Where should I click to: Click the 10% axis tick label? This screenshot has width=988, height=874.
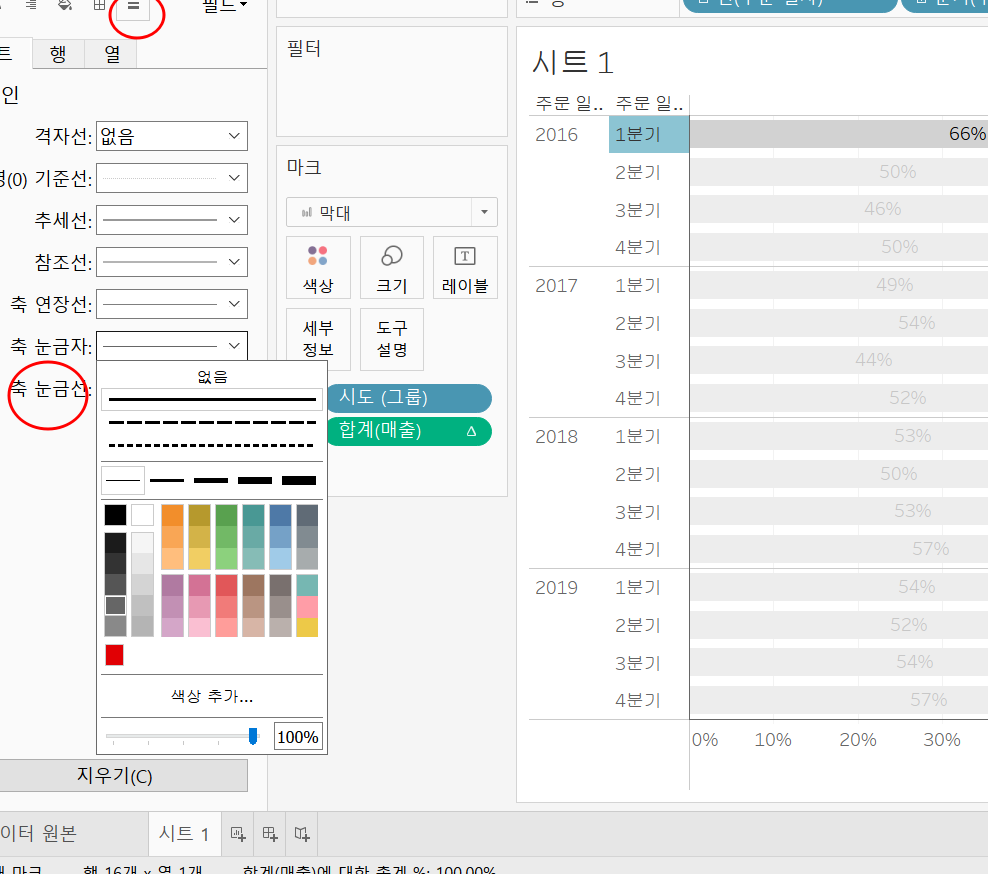click(773, 740)
